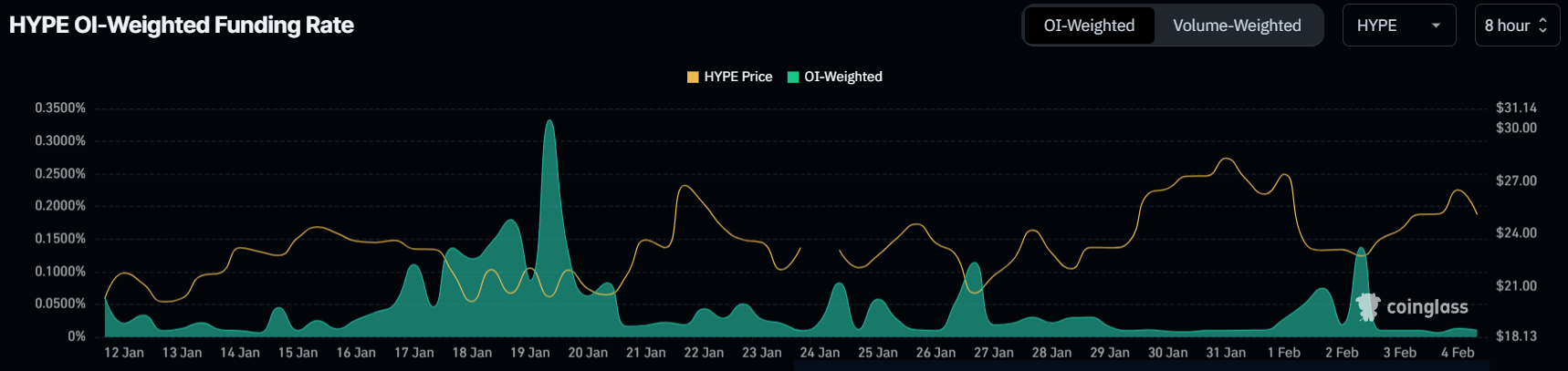Click the 23 Jan date label
The height and width of the screenshot is (371, 1568).
pyautogui.click(x=762, y=353)
